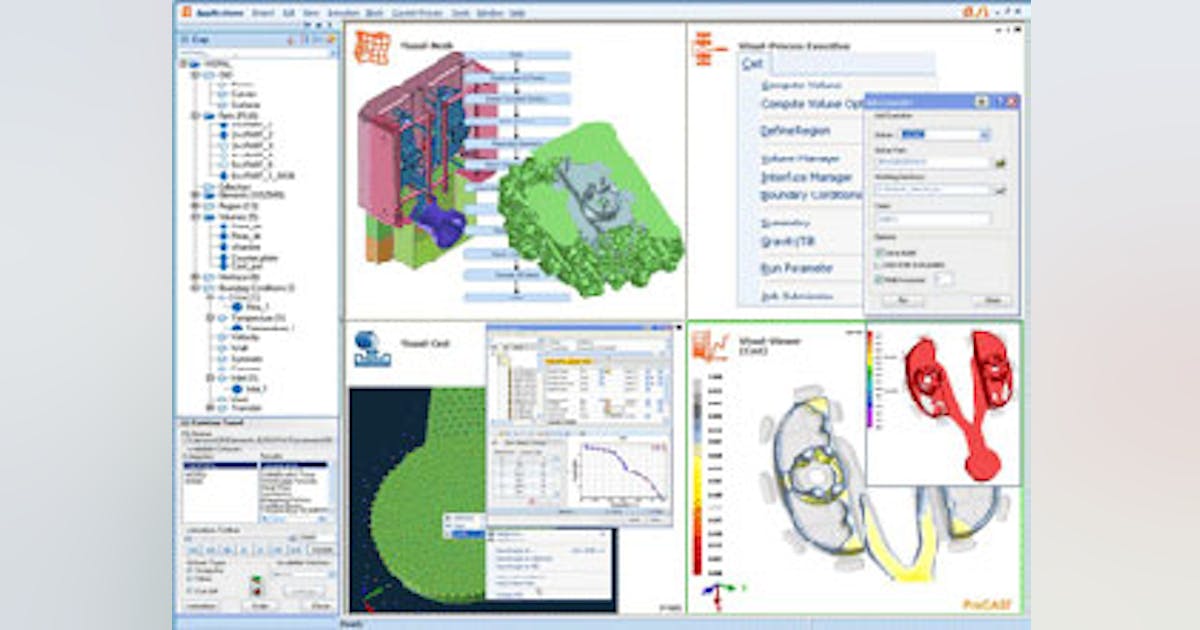The height and width of the screenshot is (630, 1200).
Task: Click the ESI logo in the Visual-Cast pane
Action: (371, 347)
